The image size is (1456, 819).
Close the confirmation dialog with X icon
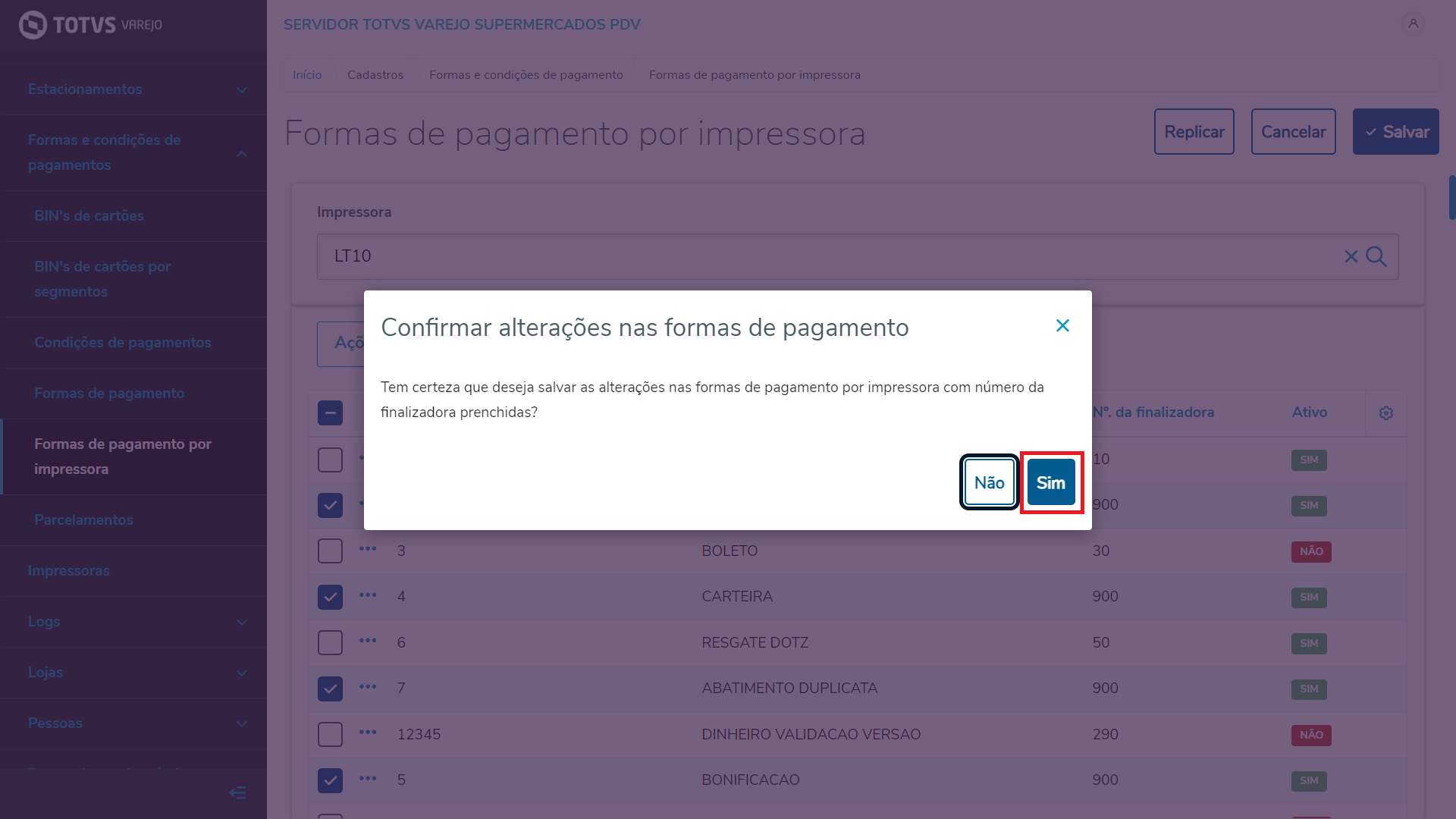[x=1062, y=326]
